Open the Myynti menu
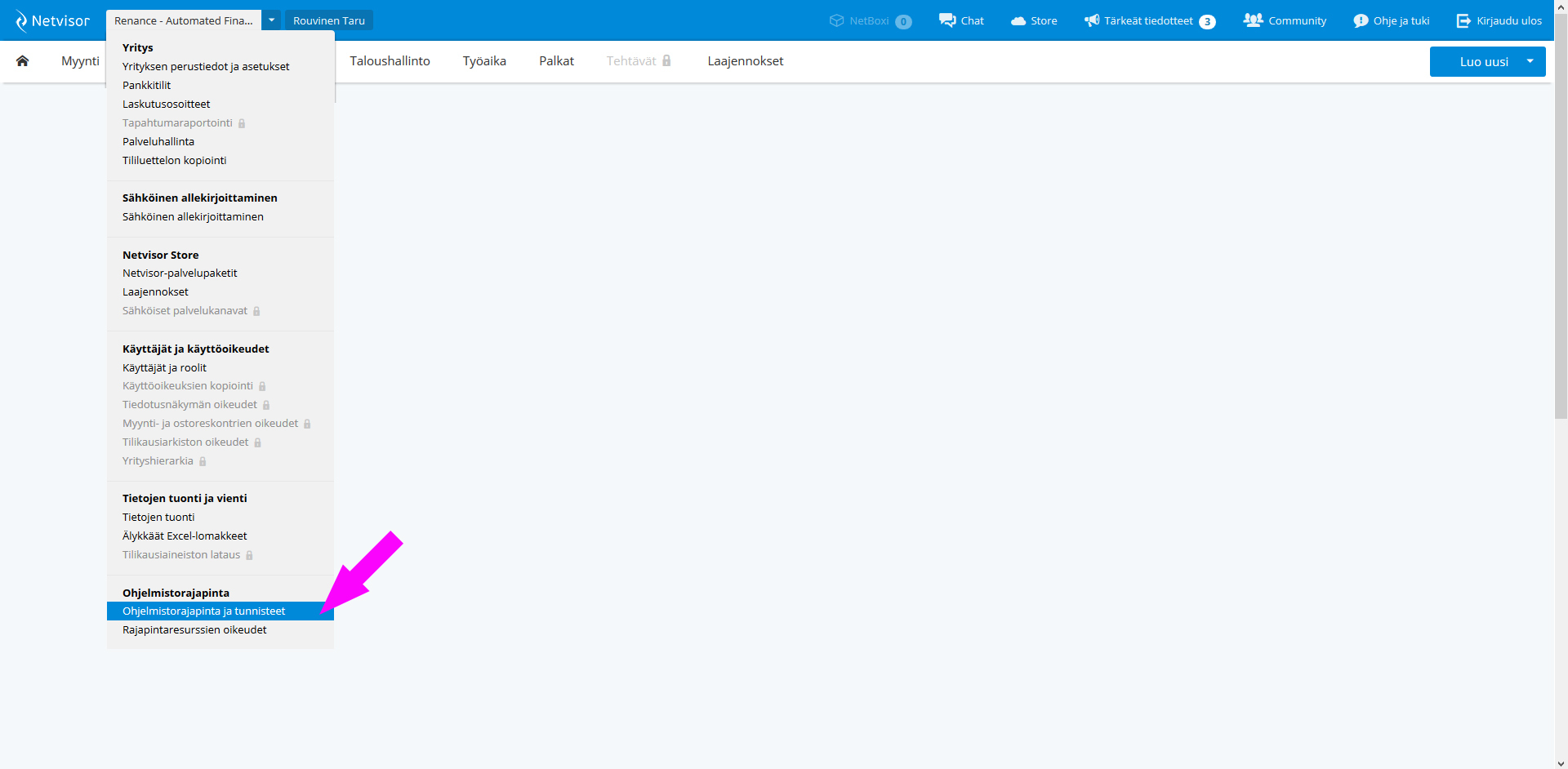 [80, 61]
